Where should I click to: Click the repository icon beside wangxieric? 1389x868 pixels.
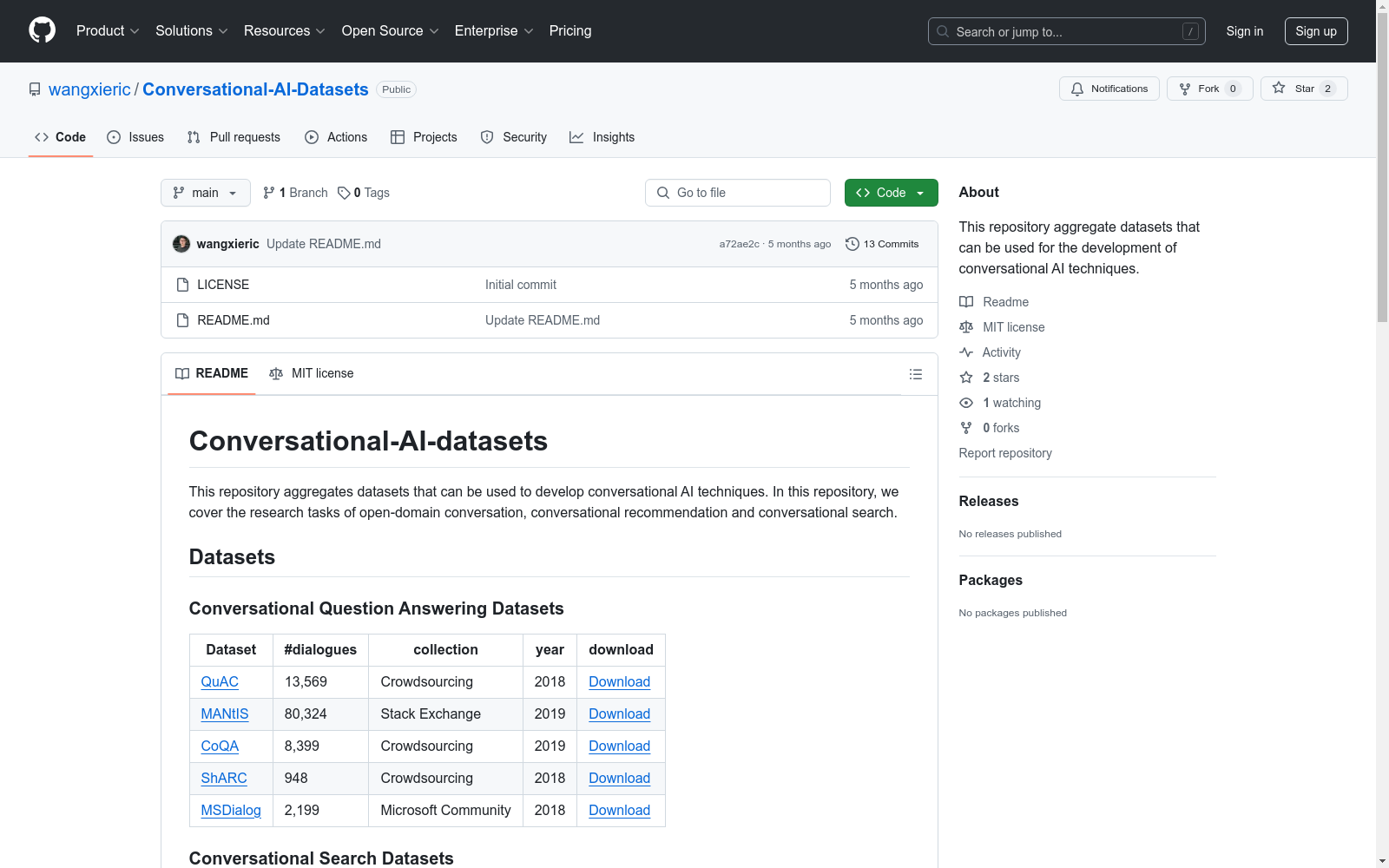(35, 89)
